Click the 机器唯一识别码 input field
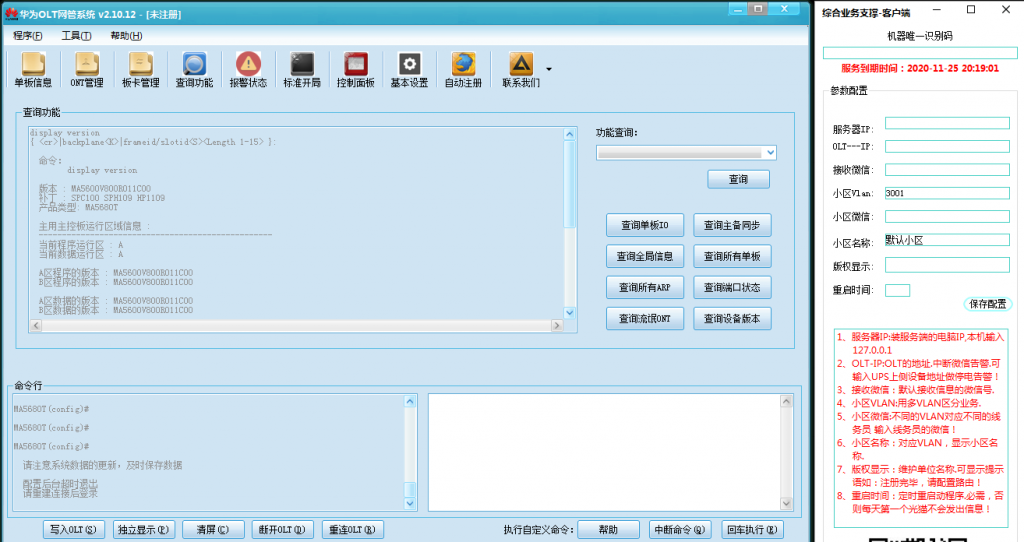1024x542 pixels. point(920,53)
